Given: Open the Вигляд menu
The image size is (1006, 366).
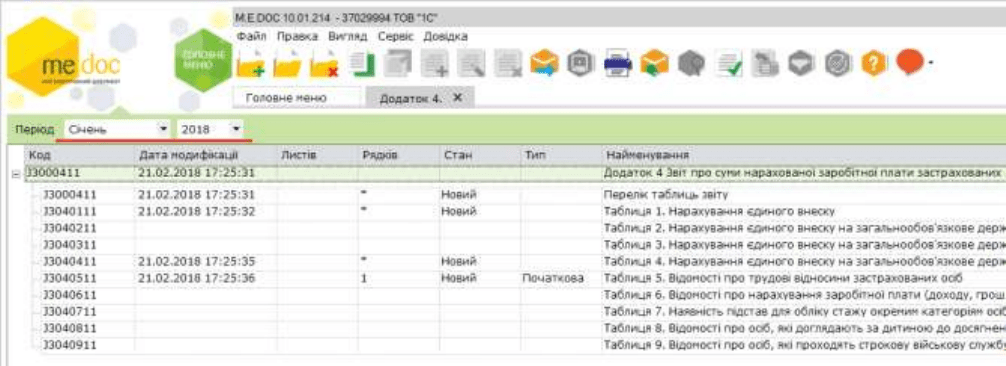Looking at the screenshot, I should [347, 36].
